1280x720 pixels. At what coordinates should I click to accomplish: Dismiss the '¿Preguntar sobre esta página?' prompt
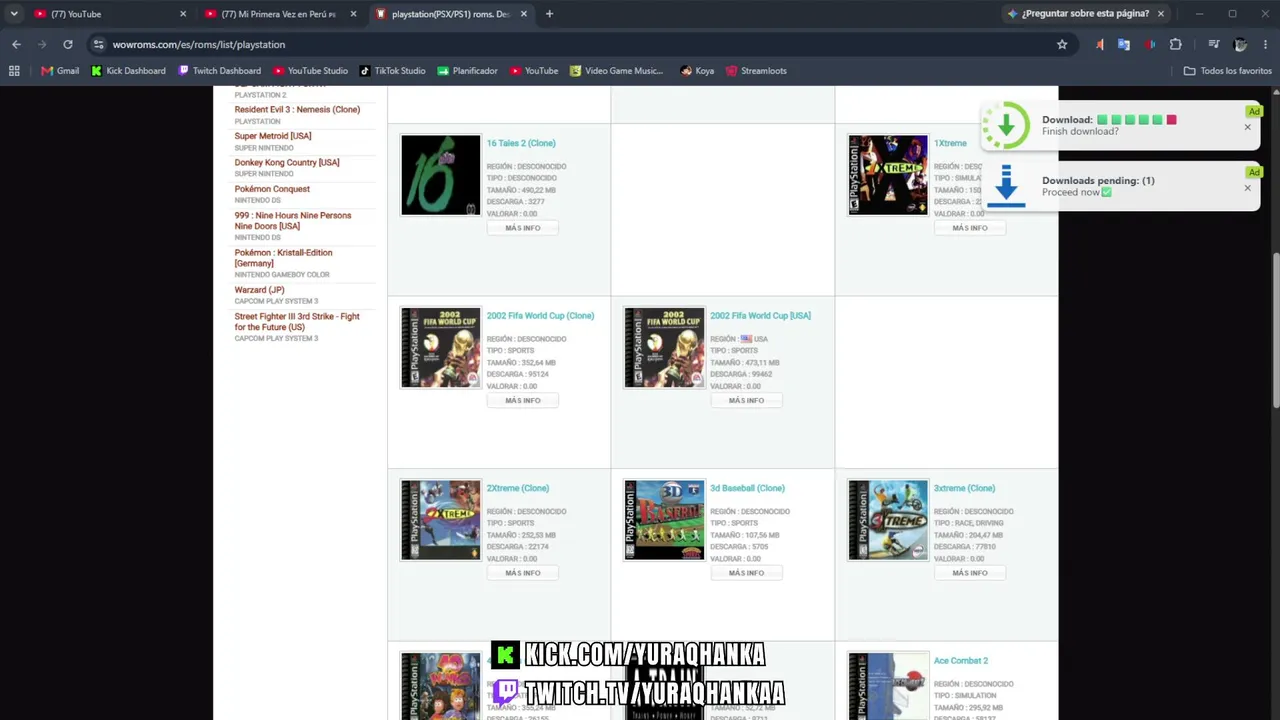tap(1161, 14)
